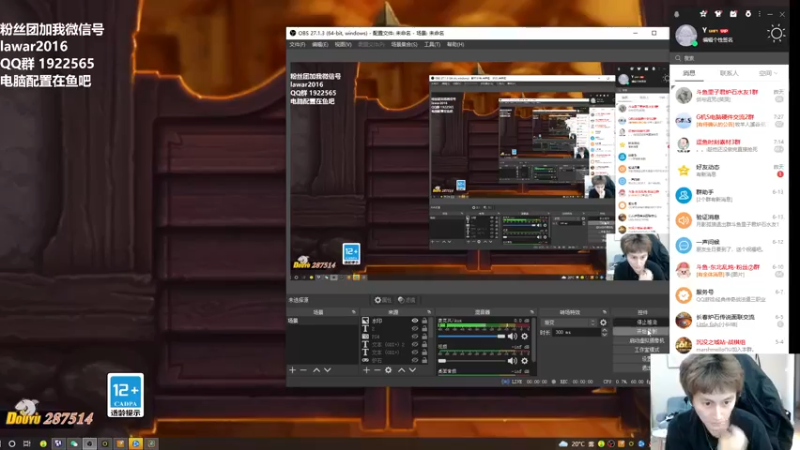Toggle the lock on the 文本 (GDI+) 2 source
The image size is (800, 450).
(424, 344)
